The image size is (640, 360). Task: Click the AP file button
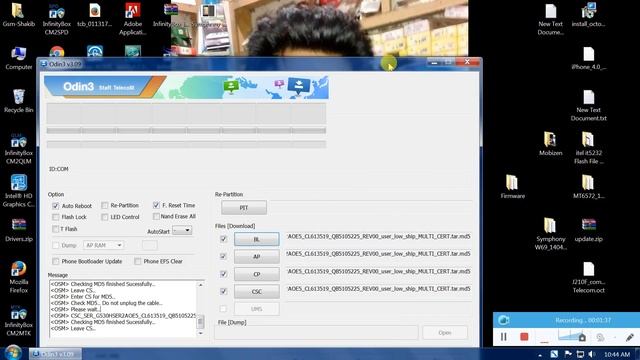coord(256,257)
